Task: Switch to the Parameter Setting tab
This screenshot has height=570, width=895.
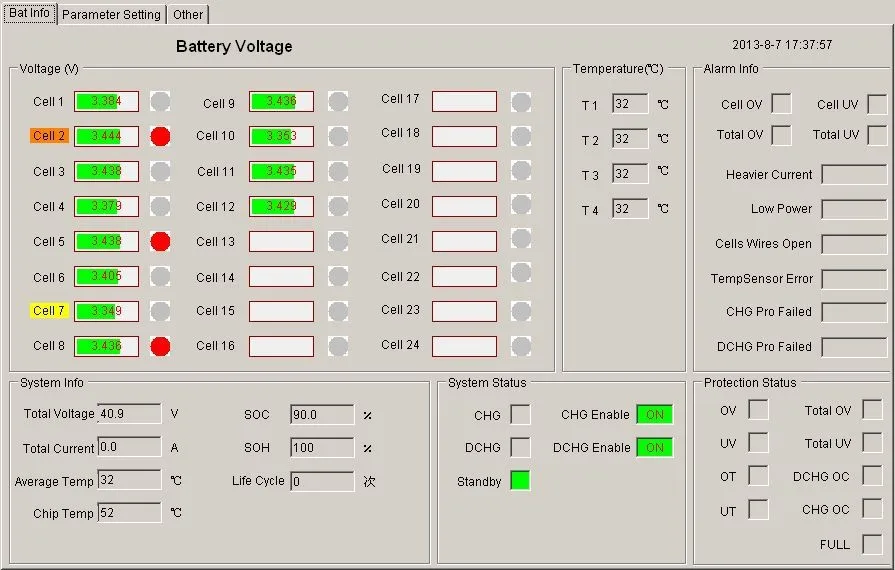Action: point(111,14)
